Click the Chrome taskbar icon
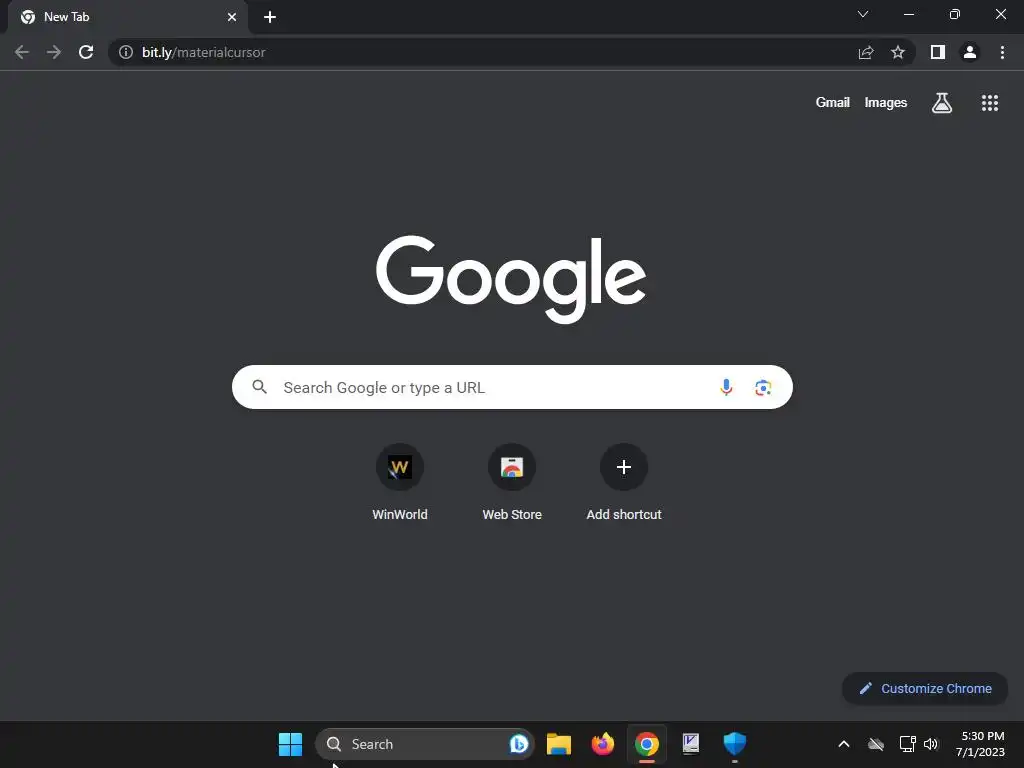Viewport: 1024px width, 768px height. pyautogui.click(x=647, y=744)
